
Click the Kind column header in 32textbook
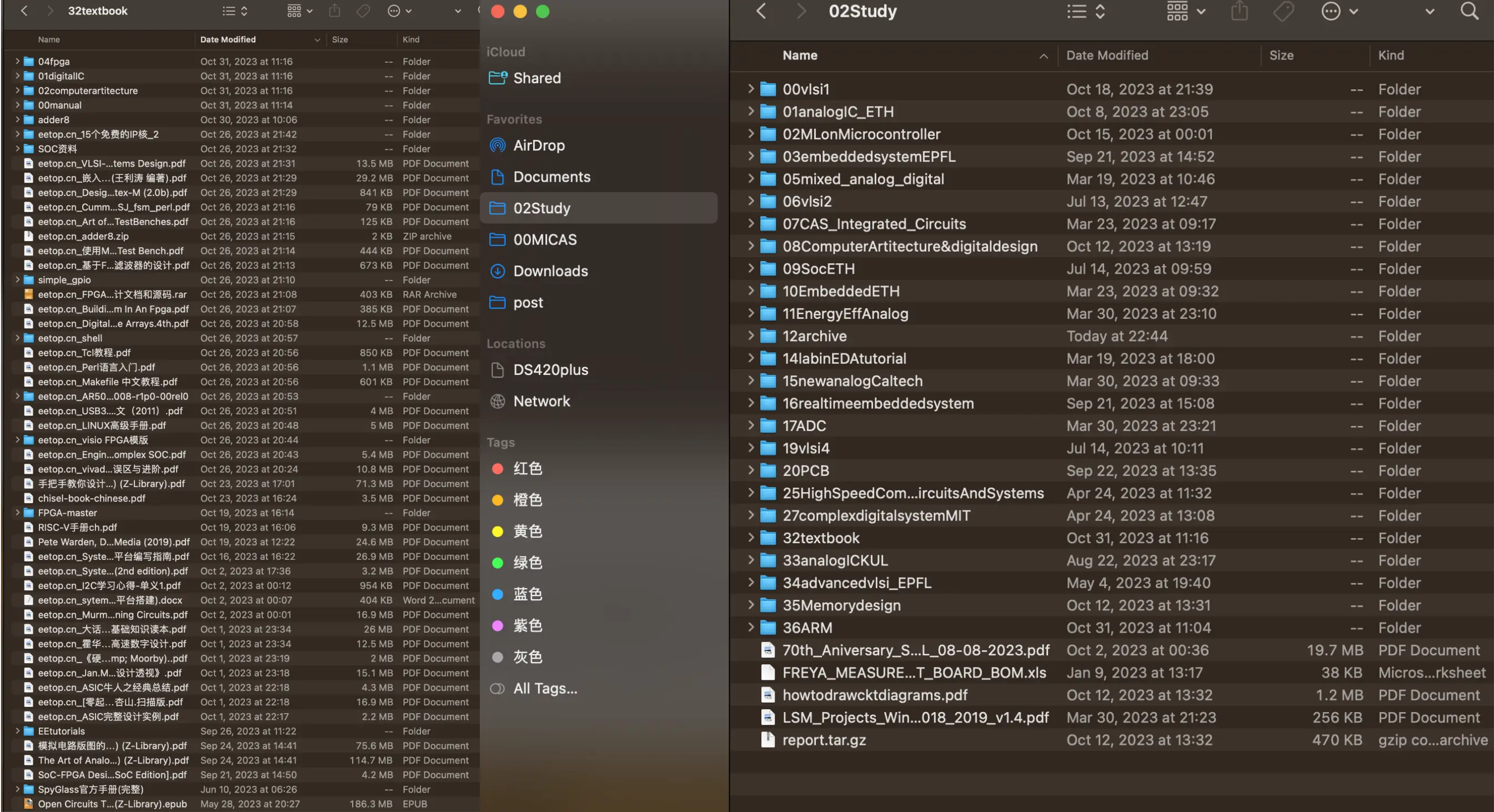(410, 39)
